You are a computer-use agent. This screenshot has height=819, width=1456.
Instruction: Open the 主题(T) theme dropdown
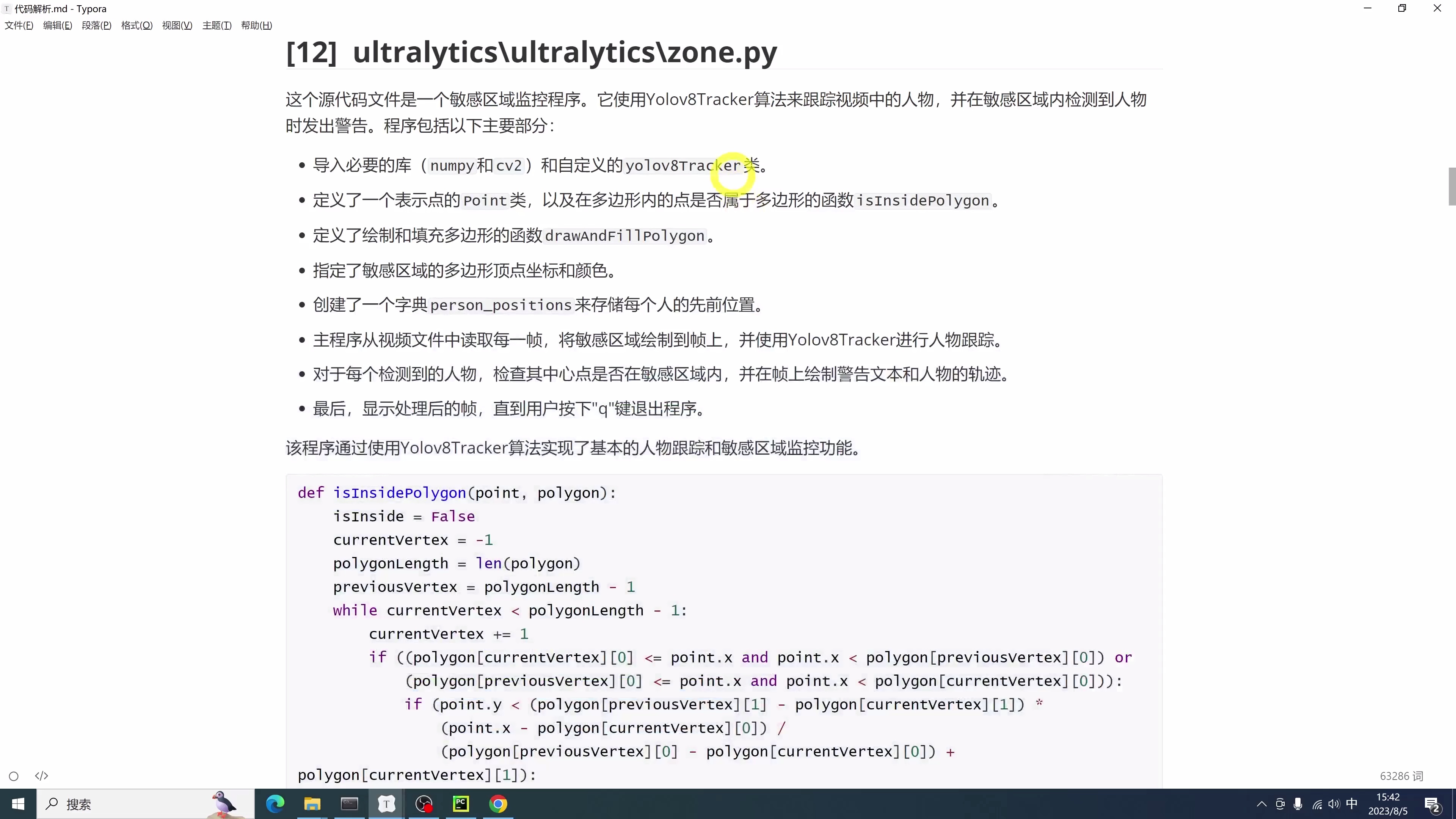coord(217,25)
